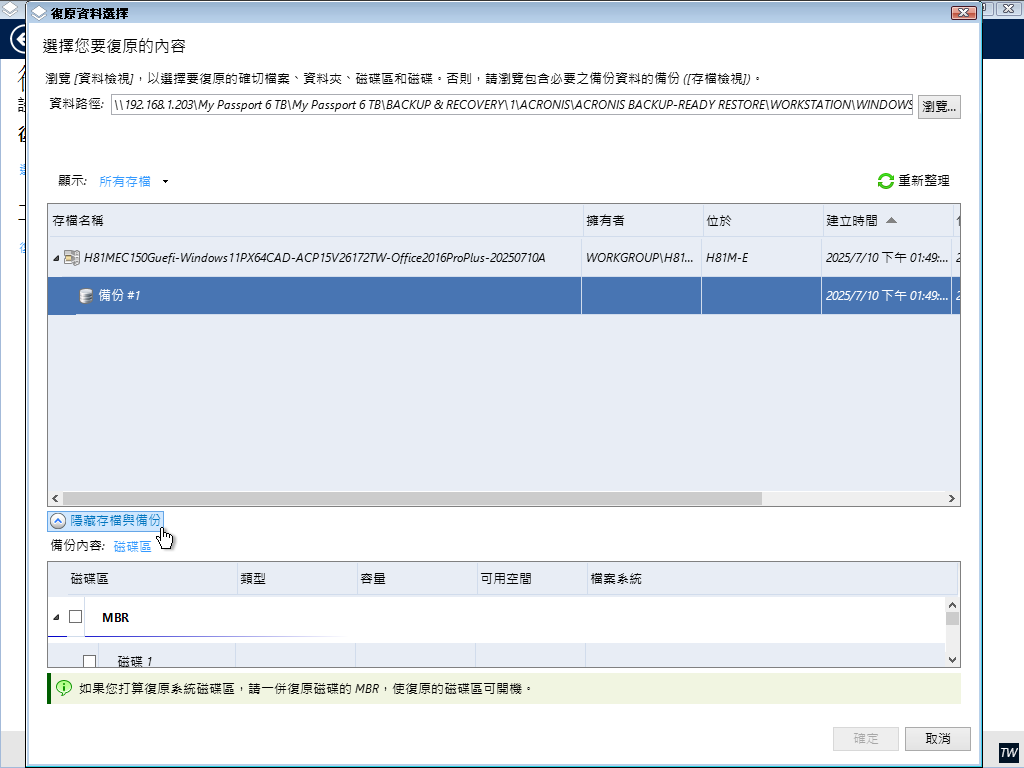The width and height of the screenshot is (1024, 768).
Task: Click the 瀏覽... browse button
Action: (939, 106)
